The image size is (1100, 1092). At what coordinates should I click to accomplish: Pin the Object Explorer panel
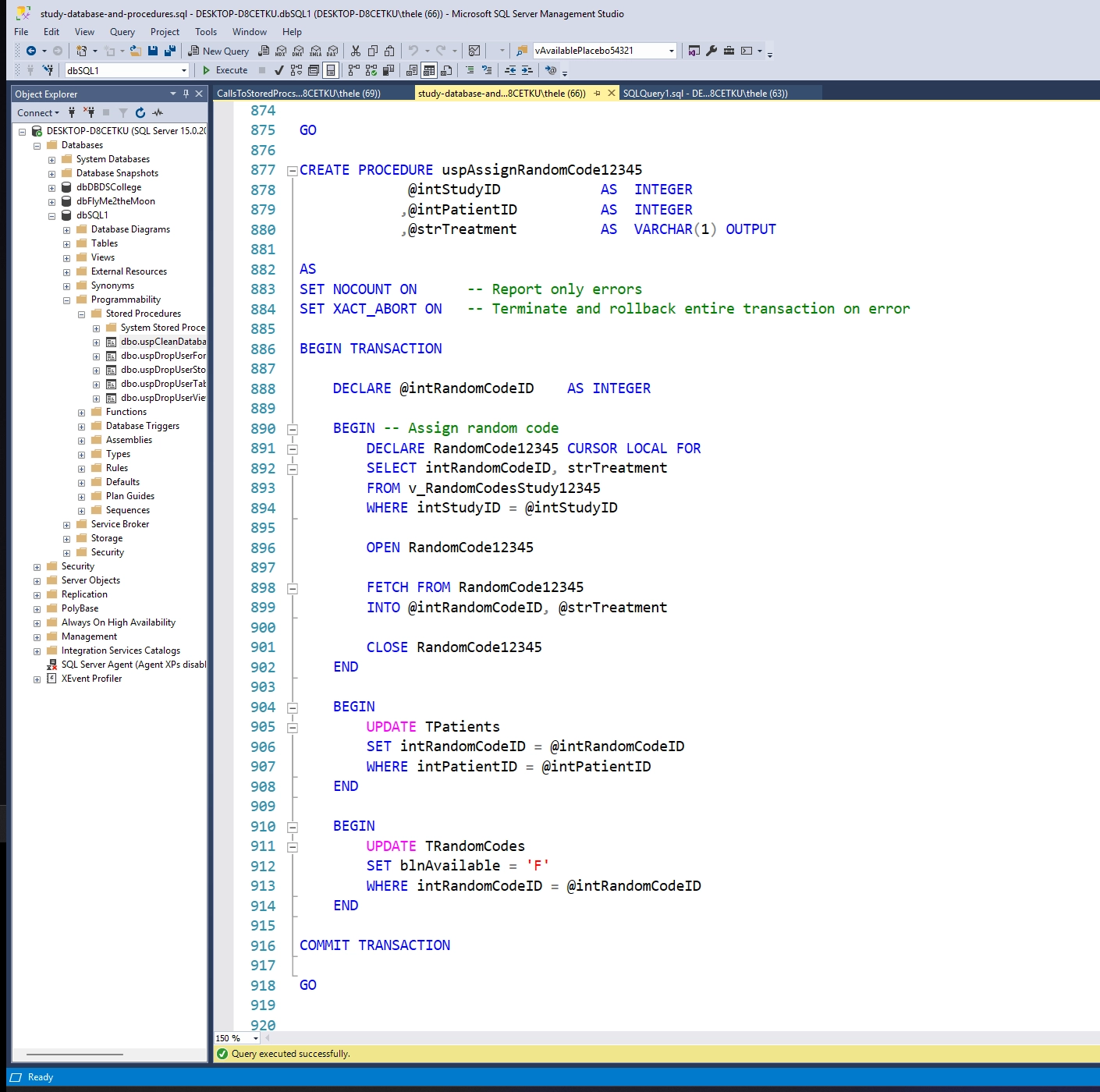click(186, 94)
